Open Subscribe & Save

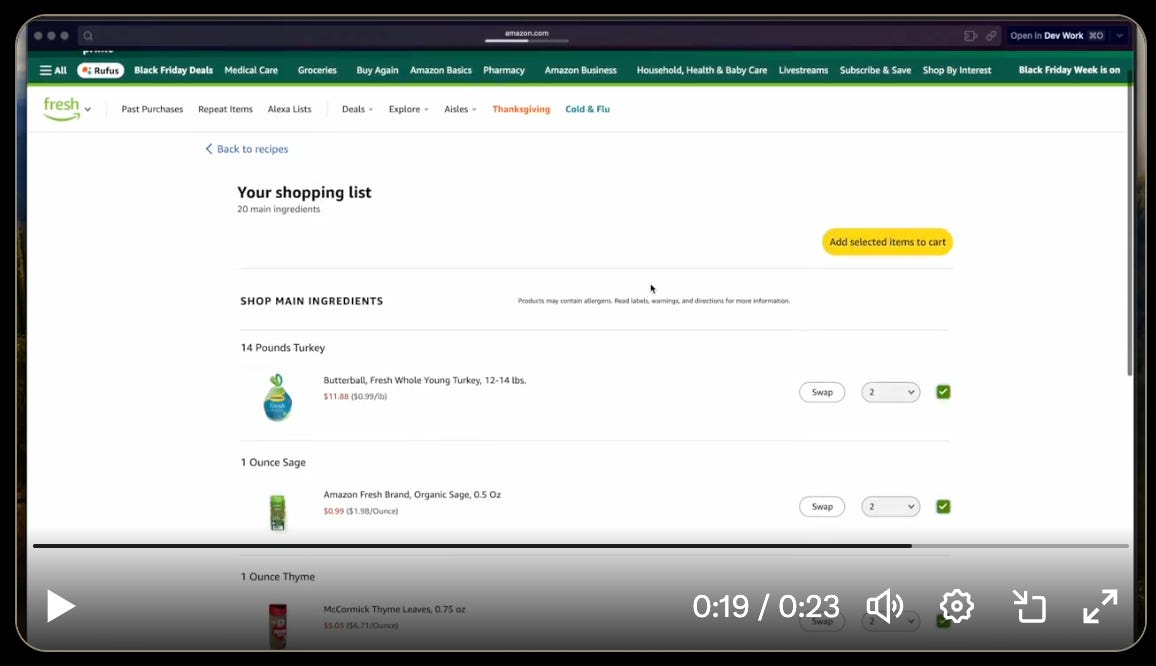[x=875, y=70]
